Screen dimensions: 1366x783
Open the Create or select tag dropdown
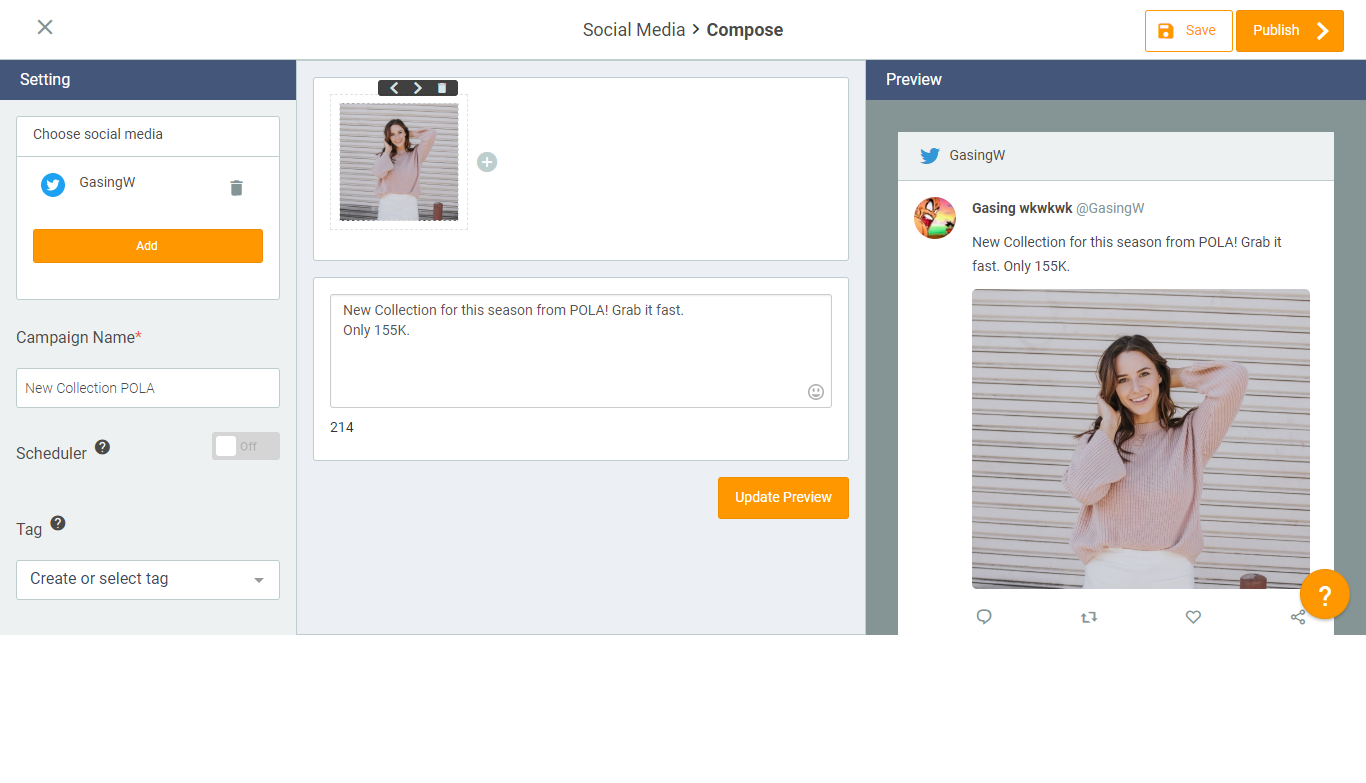point(147,580)
